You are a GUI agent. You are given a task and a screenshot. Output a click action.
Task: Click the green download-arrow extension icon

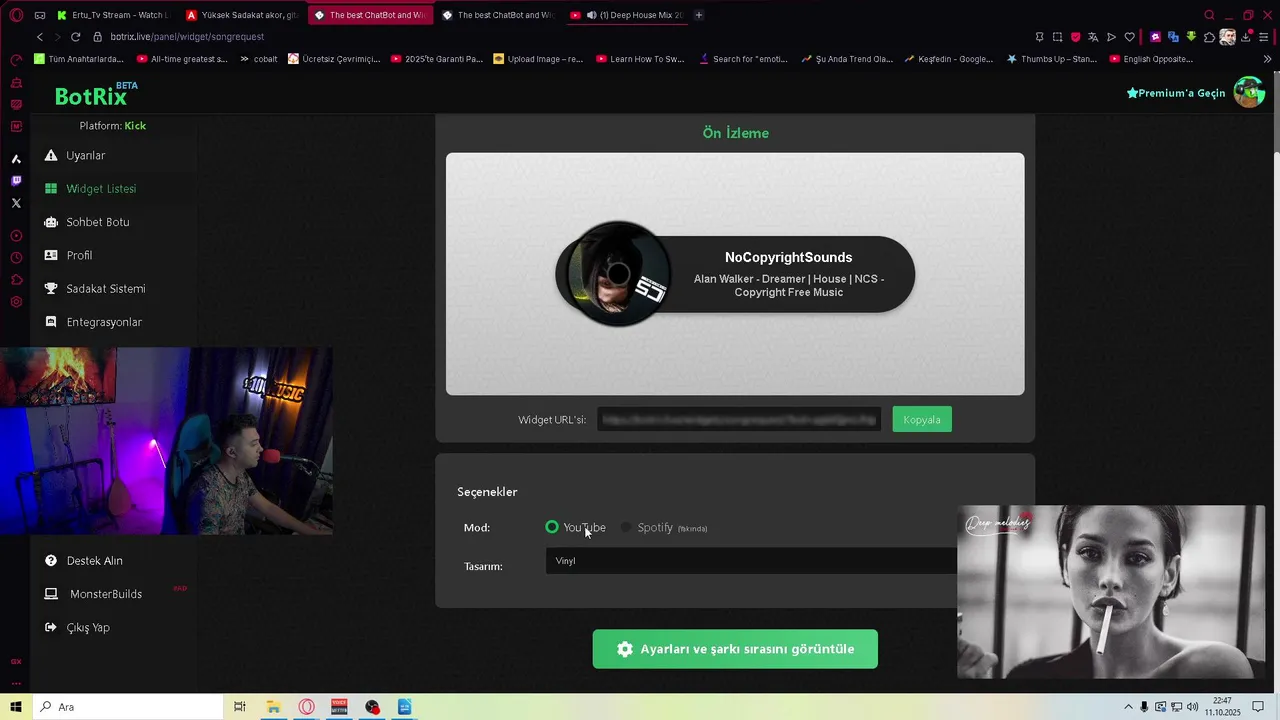[1191, 37]
